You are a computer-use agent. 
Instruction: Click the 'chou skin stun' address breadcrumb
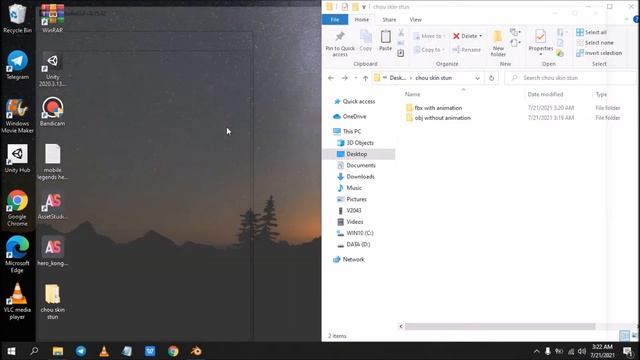tap(433, 78)
